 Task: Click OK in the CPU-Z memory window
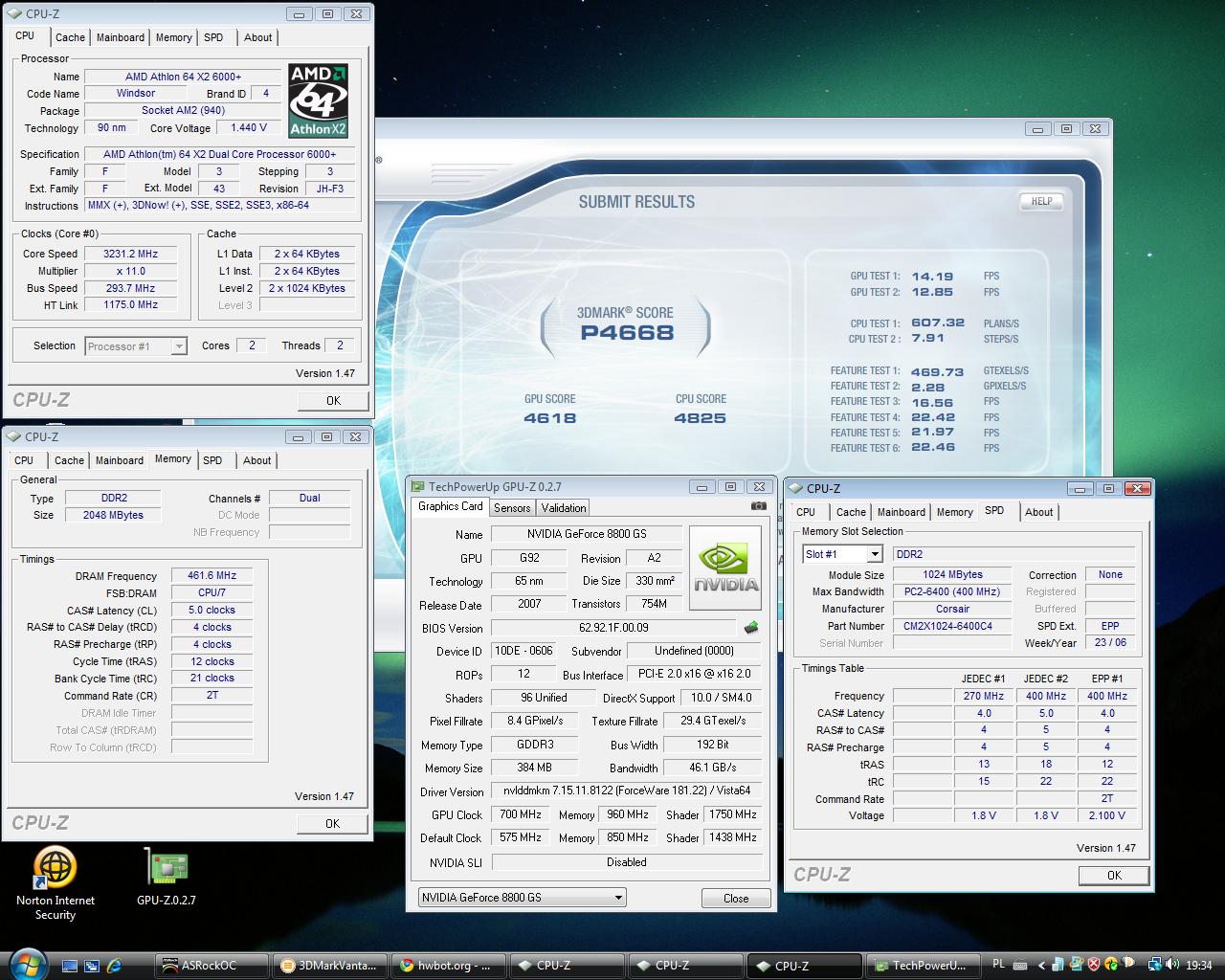point(332,823)
